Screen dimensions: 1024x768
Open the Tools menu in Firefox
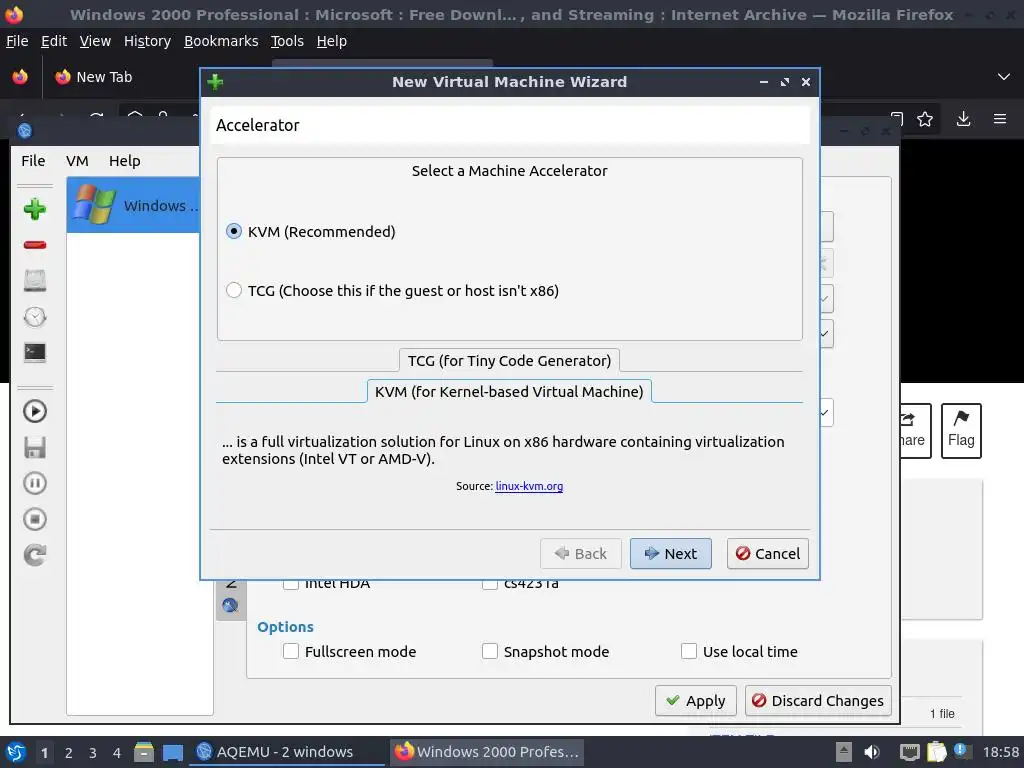coord(287,41)
